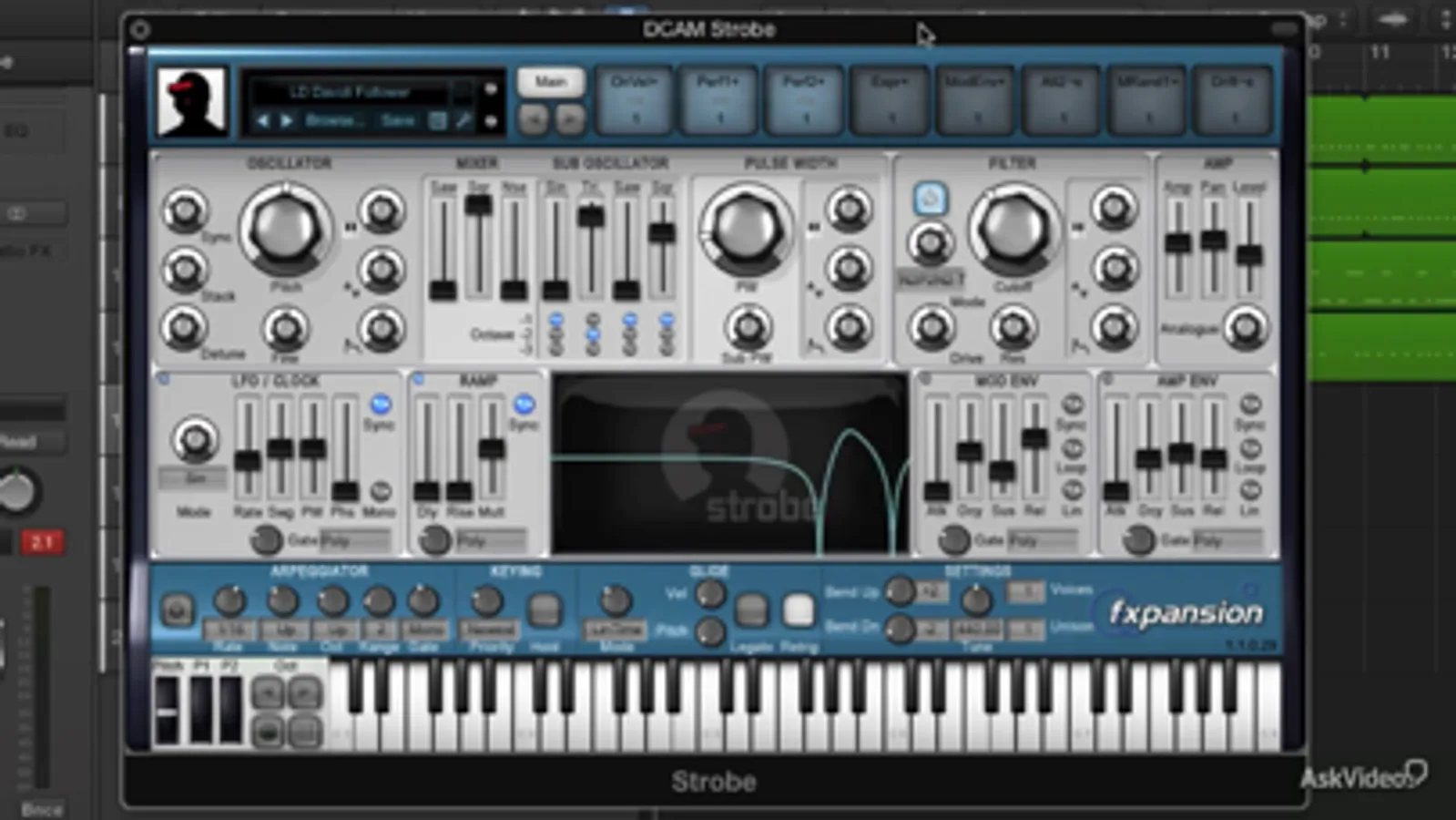Open the Keying Priority dropdown
Image resolution: width=1456 pixels, height=820 pixels.
(489, 630)
